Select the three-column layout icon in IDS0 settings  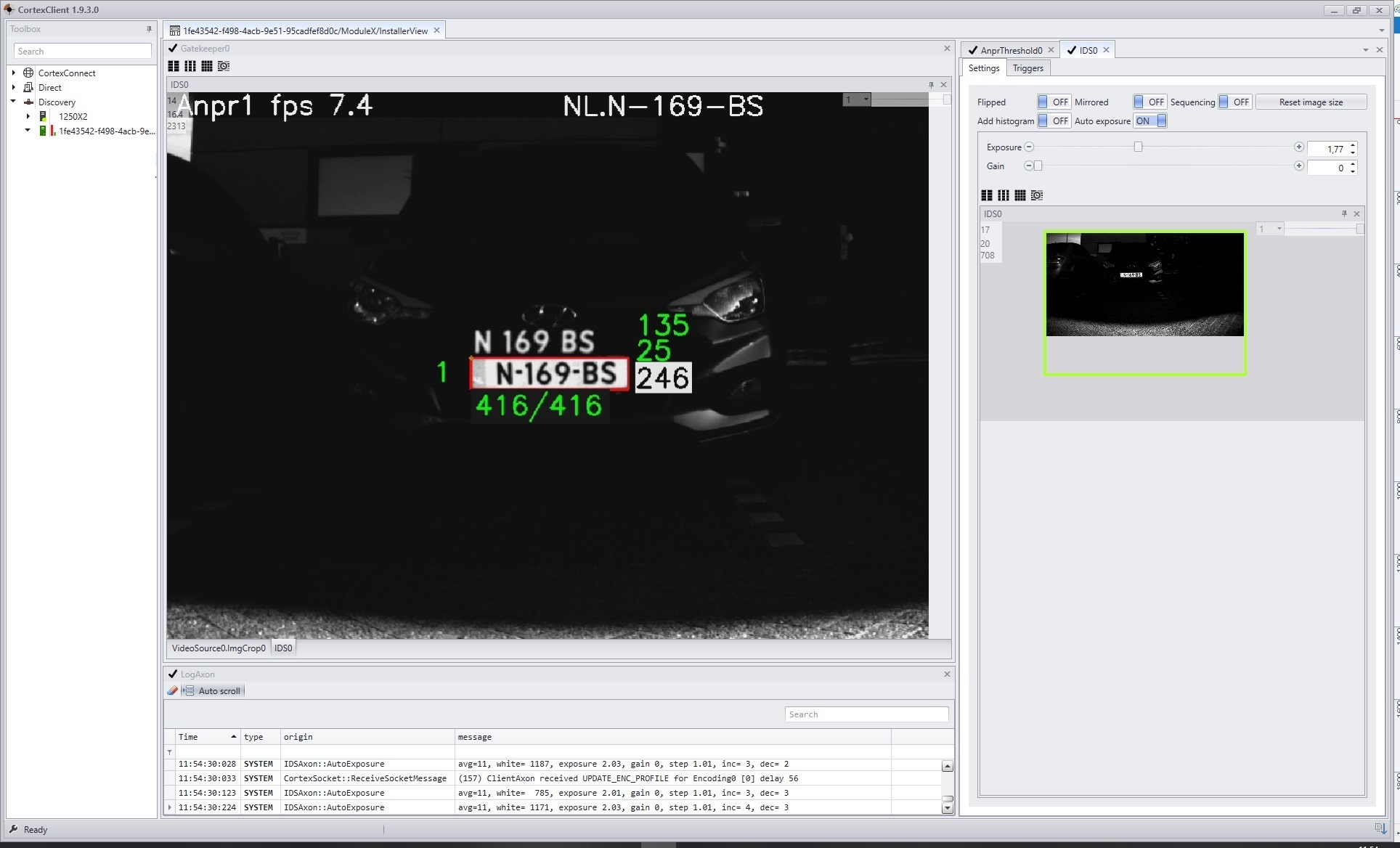(1004, 195)
